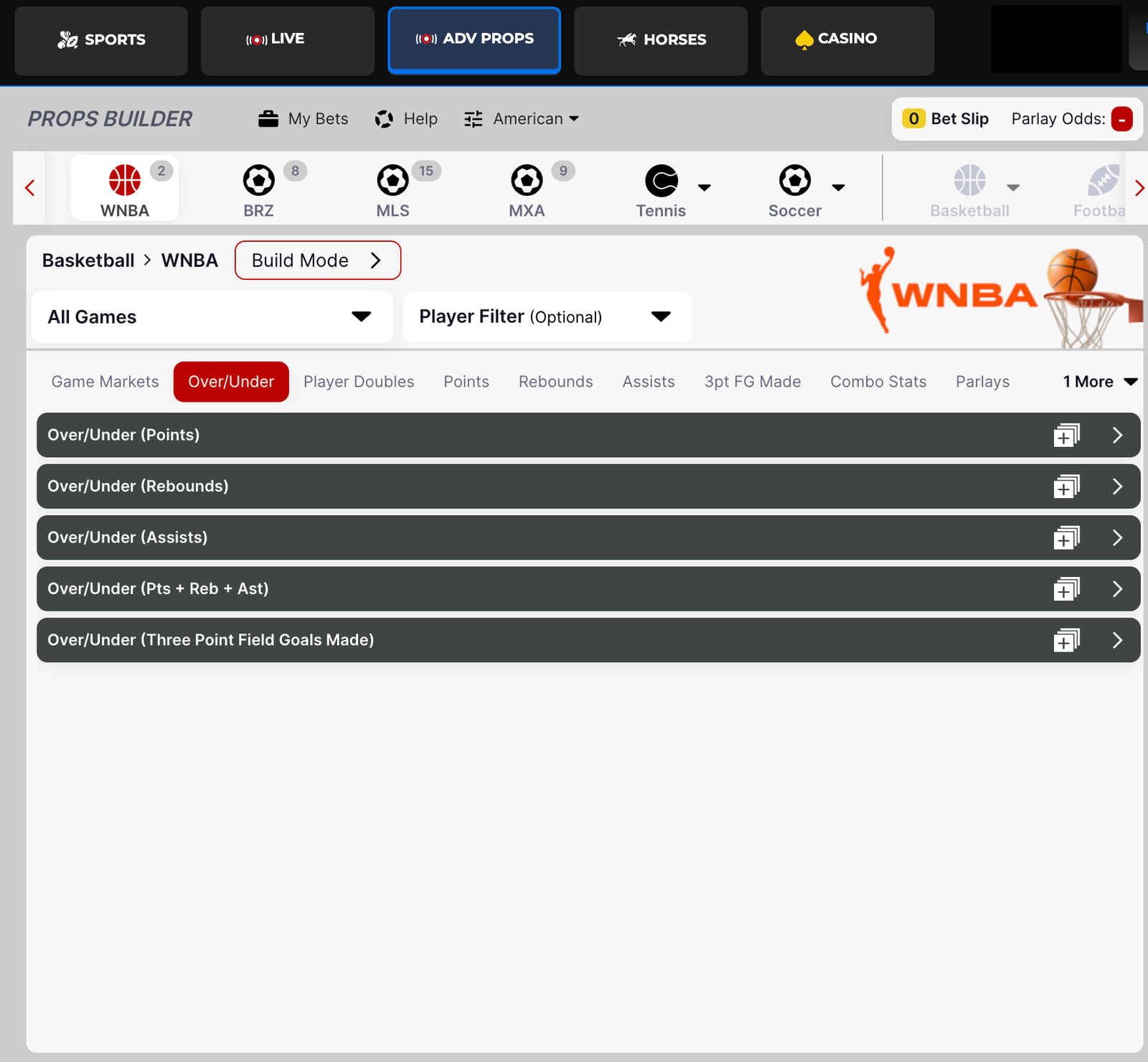Select the WNBA basketball league icon
The width and height of the screenshot is (1148, 1062).
point(125,180)
